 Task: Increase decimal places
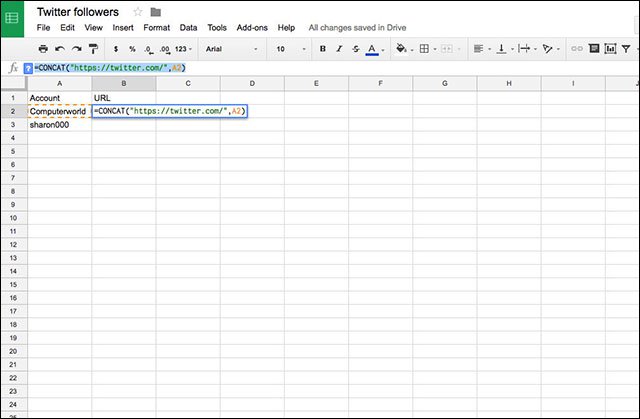tap(165, 49)
